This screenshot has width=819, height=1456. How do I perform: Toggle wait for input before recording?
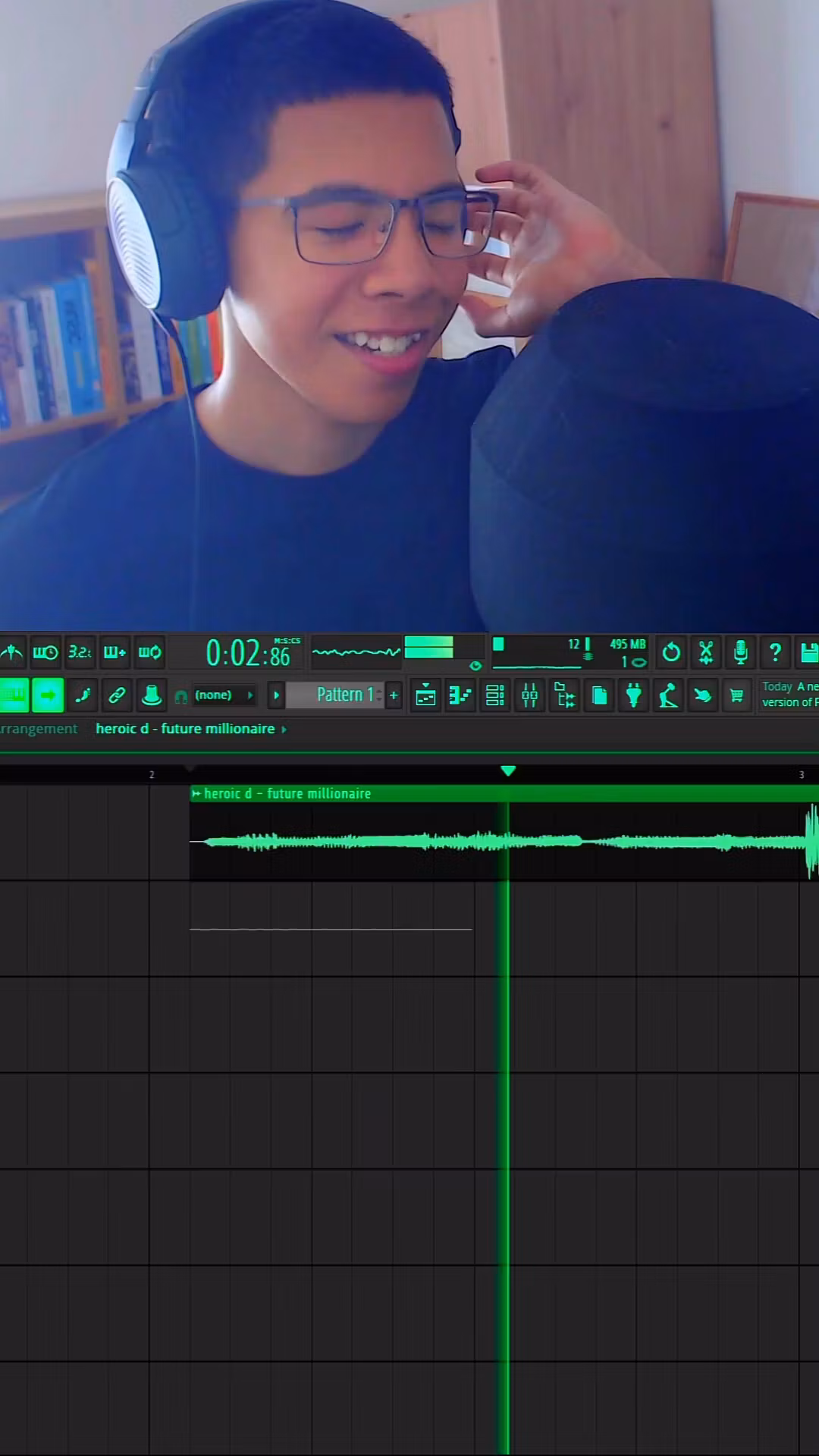click(45, 652)
